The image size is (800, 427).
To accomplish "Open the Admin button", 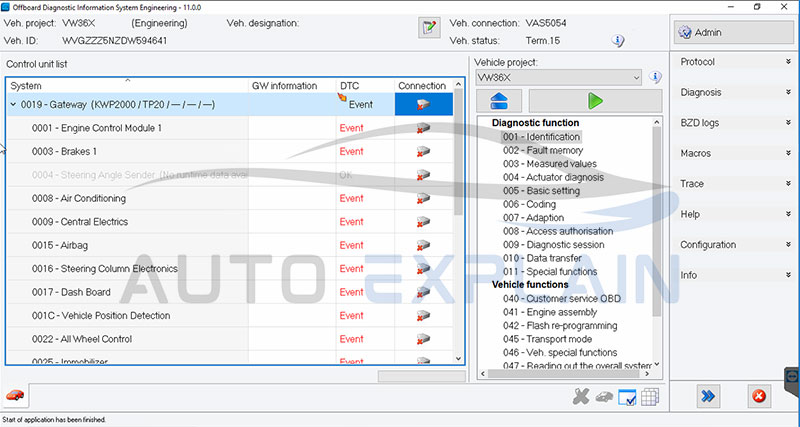I will point(734,33).
